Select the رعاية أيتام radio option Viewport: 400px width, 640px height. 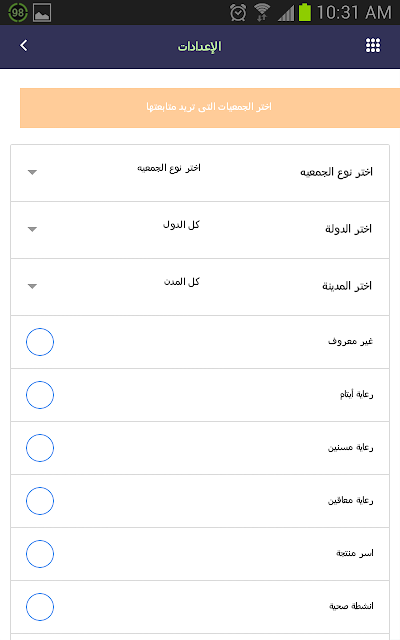point(40,395)
